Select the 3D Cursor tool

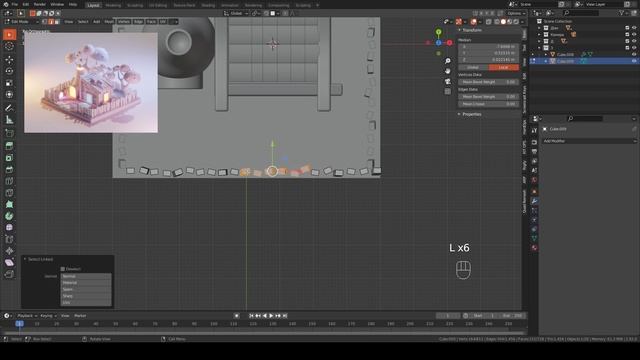[9, 47]
